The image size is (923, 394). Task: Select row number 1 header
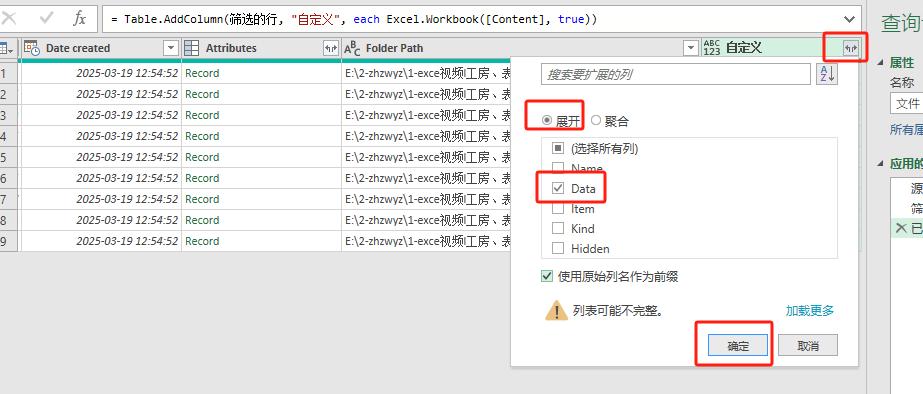click(x=9, y=73)
